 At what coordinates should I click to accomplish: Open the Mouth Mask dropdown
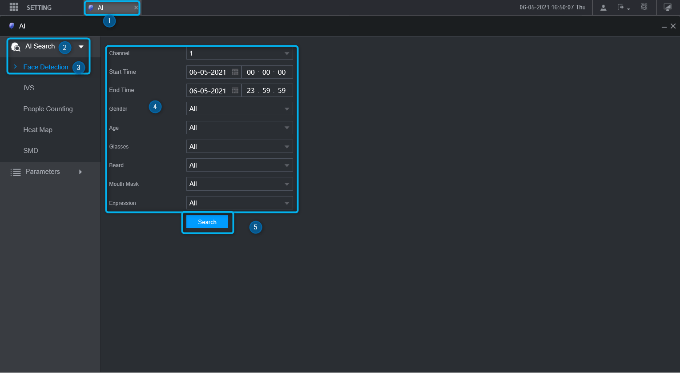point(239,184)
